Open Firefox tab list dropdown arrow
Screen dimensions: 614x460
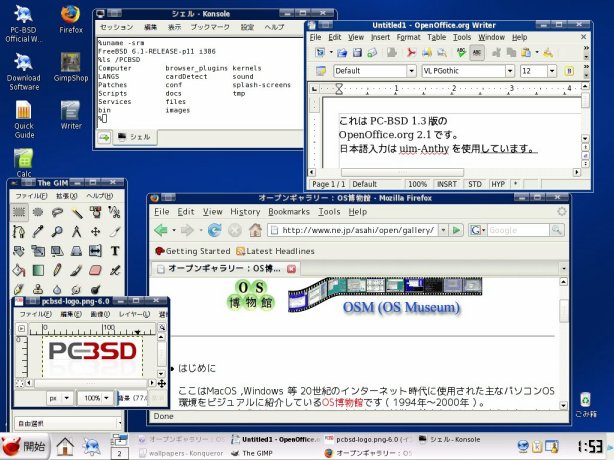pyautogui.click(x=563, y=269)
